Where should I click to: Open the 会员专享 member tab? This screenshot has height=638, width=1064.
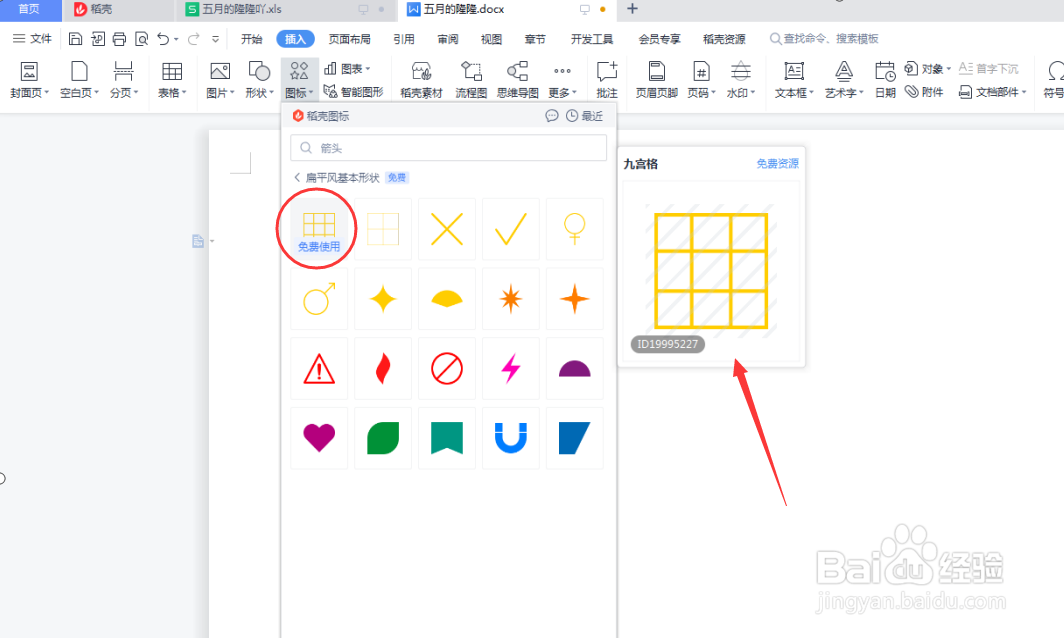click(x=660, y=39)
